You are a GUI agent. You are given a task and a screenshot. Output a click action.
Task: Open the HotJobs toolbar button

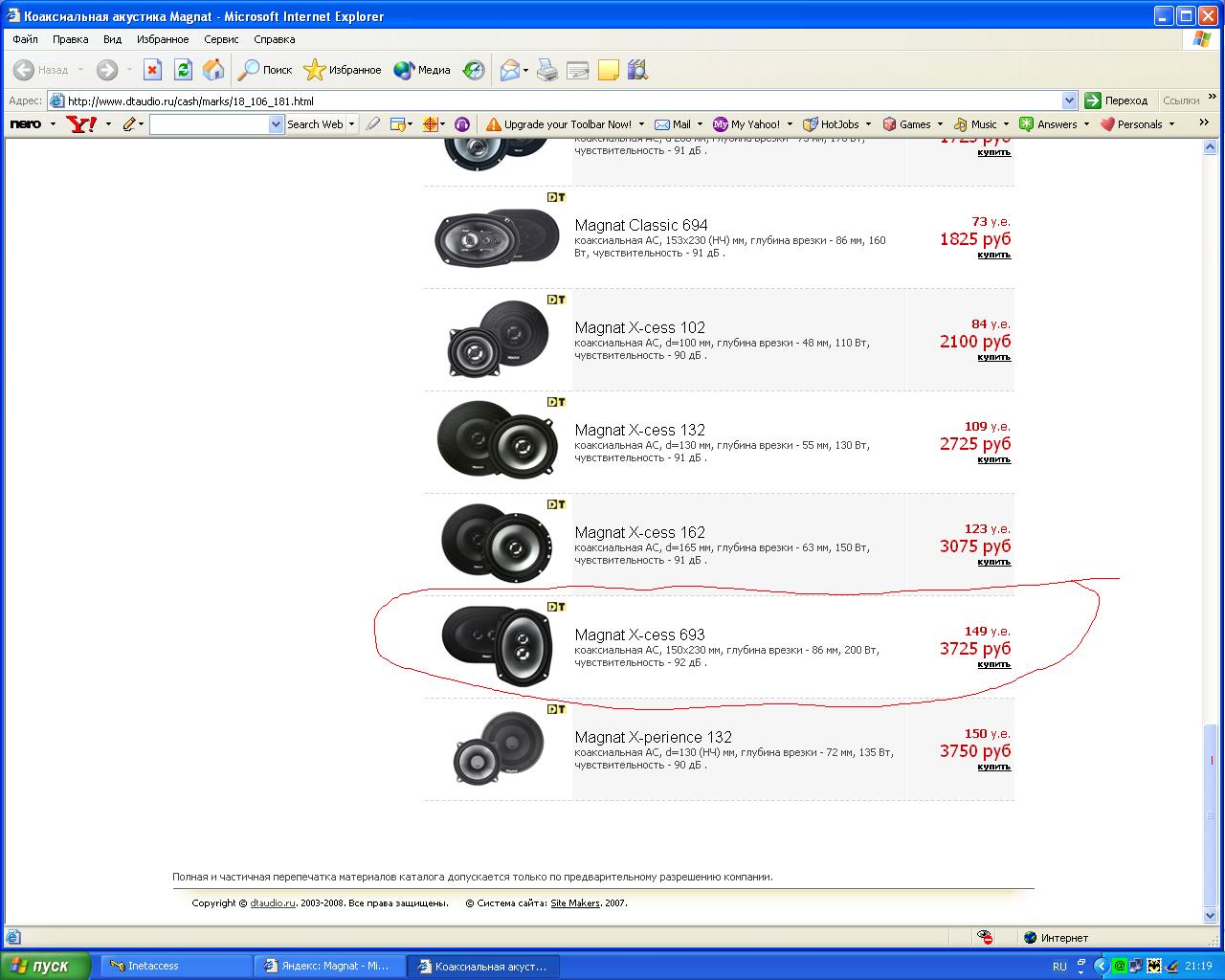(831, 124)
